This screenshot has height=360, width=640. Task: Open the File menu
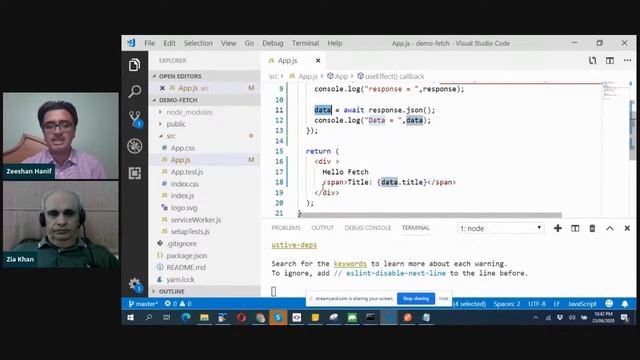[x=149, y=43]
